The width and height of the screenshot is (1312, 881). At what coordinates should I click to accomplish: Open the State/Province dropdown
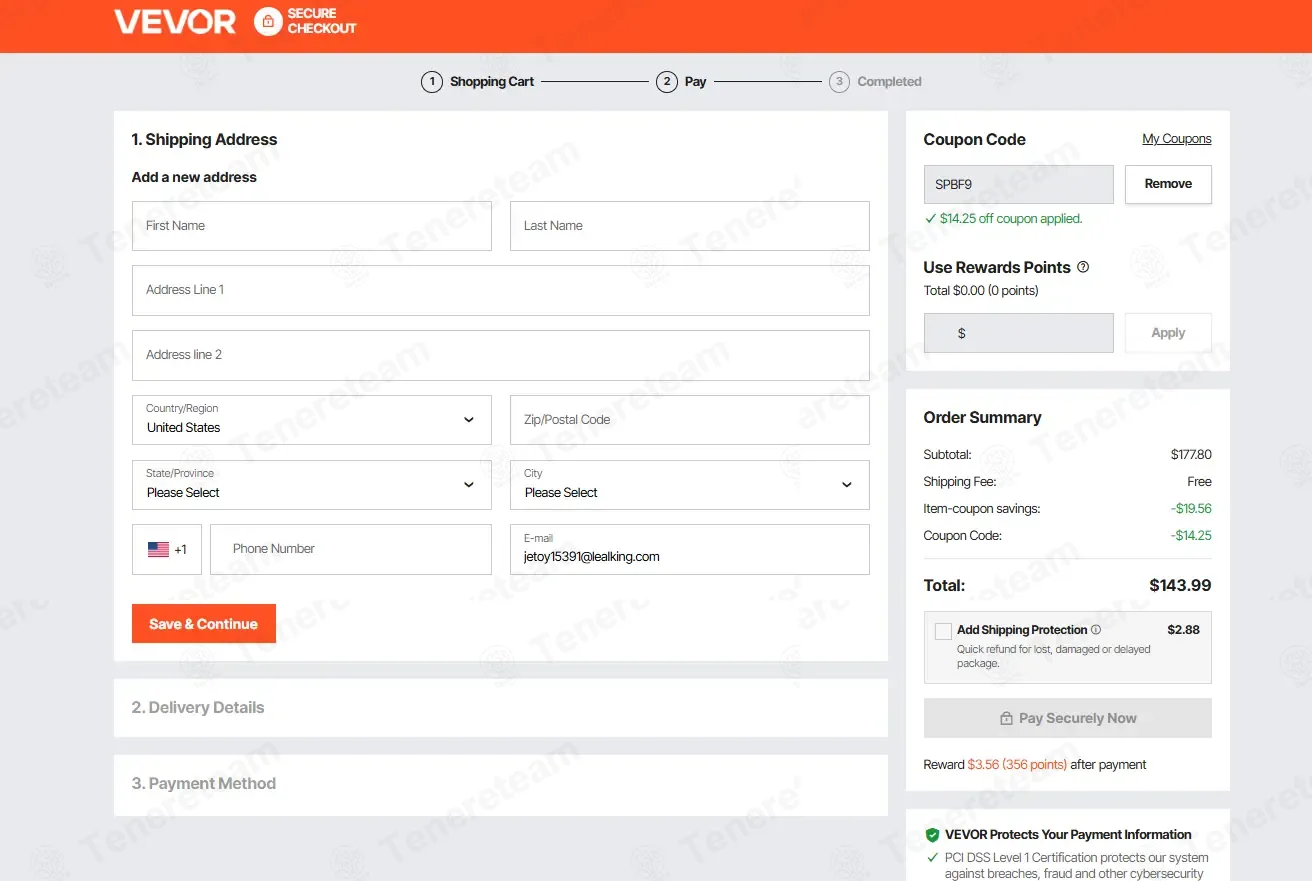pyautogui.click(x=312, y=485)
